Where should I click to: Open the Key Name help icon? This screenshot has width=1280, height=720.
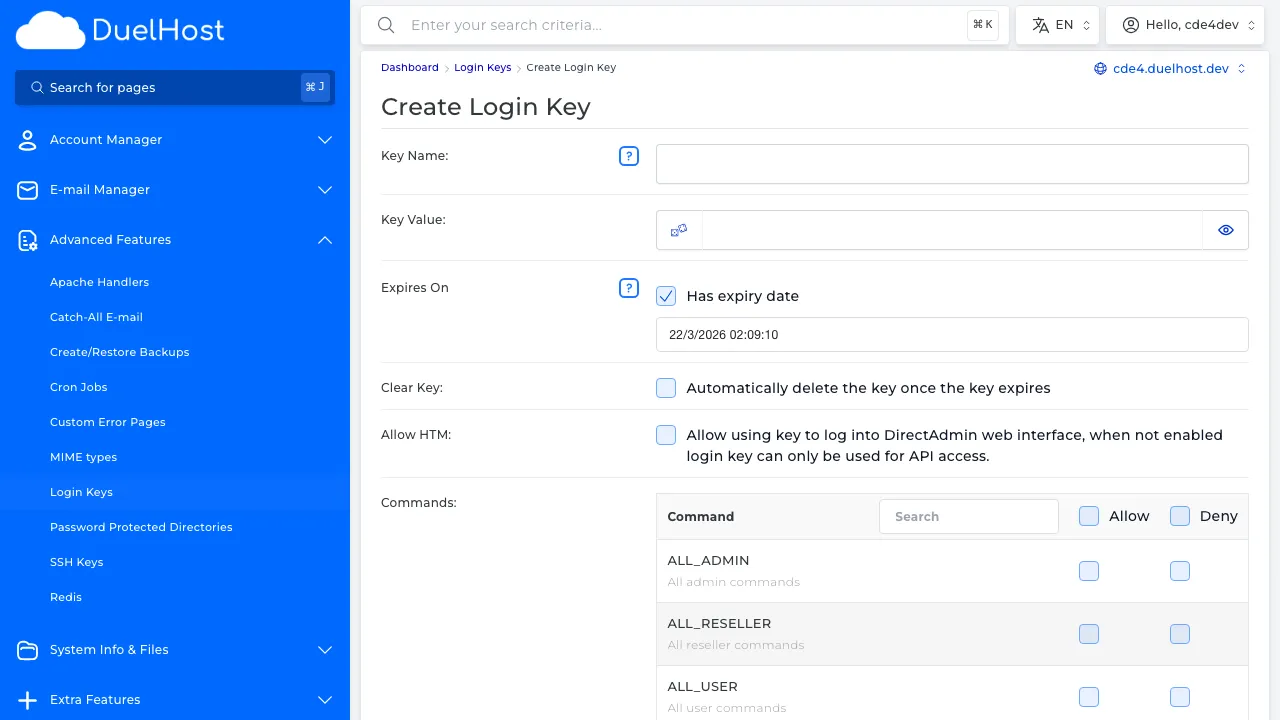pyautogui.click(x=629, y=156)
